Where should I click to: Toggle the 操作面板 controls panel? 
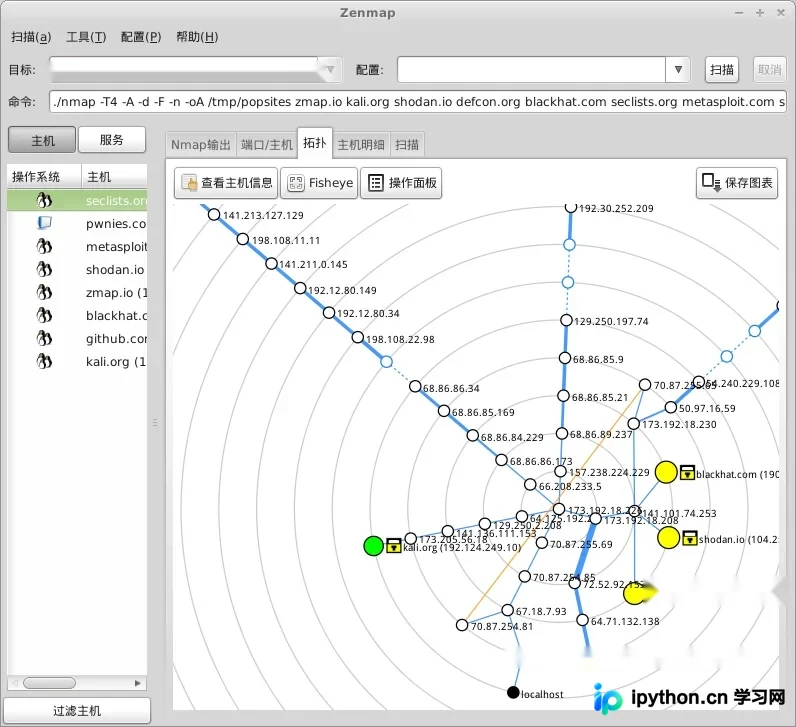click(401, 183)
